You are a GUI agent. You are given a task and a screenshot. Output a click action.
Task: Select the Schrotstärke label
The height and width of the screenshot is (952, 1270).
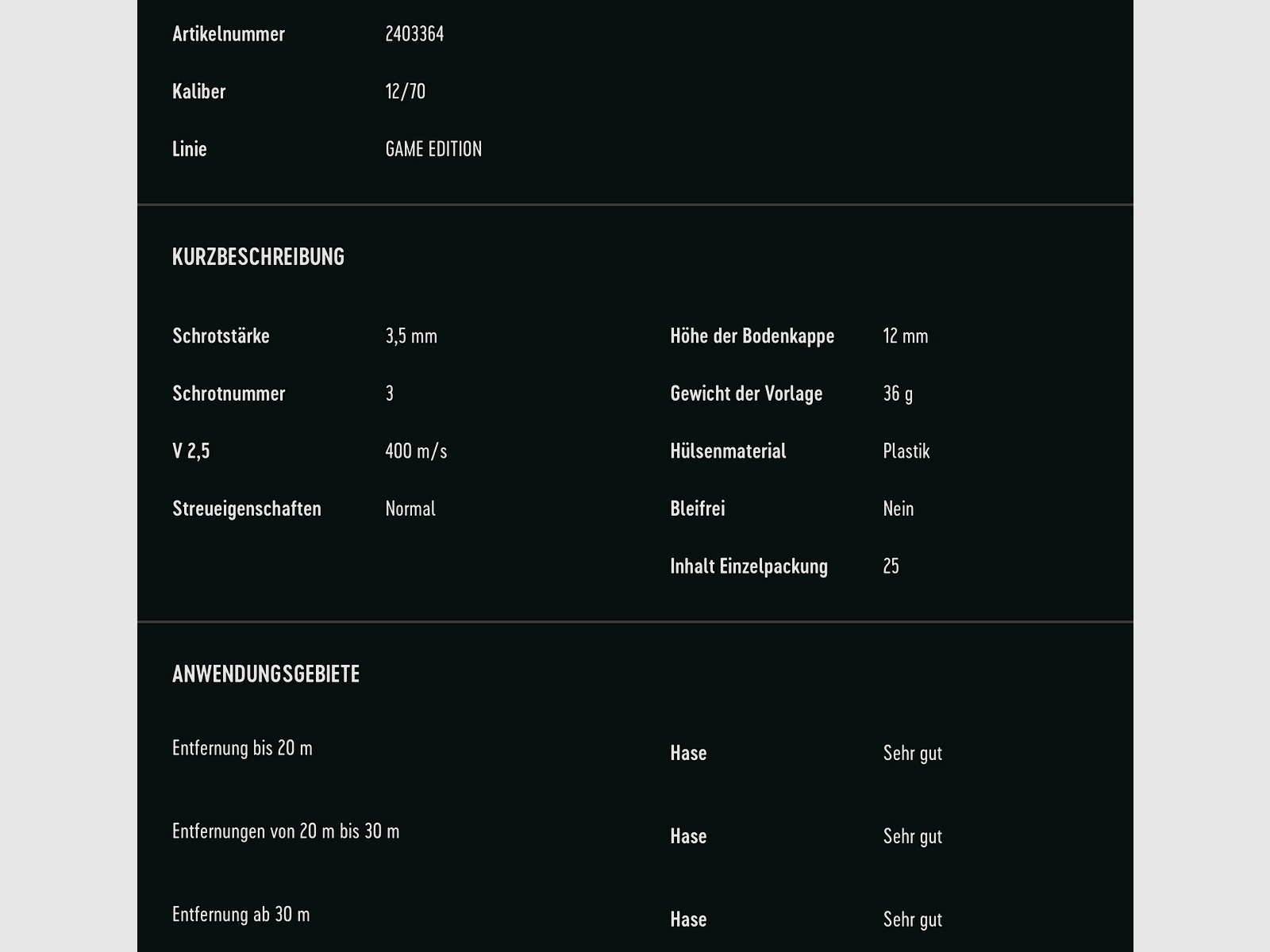pos(221,336)
